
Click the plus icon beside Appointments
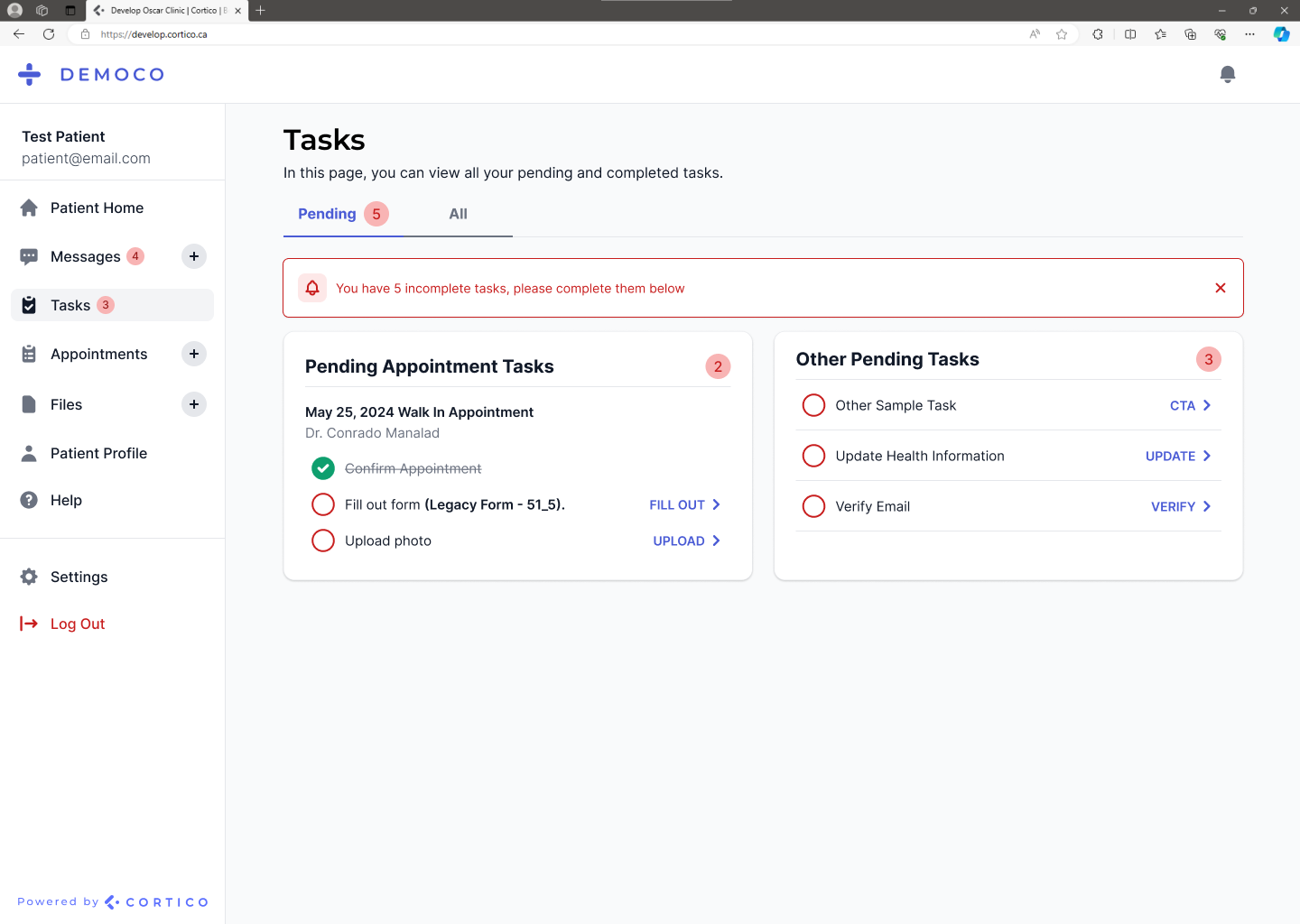tap(194, 354)
